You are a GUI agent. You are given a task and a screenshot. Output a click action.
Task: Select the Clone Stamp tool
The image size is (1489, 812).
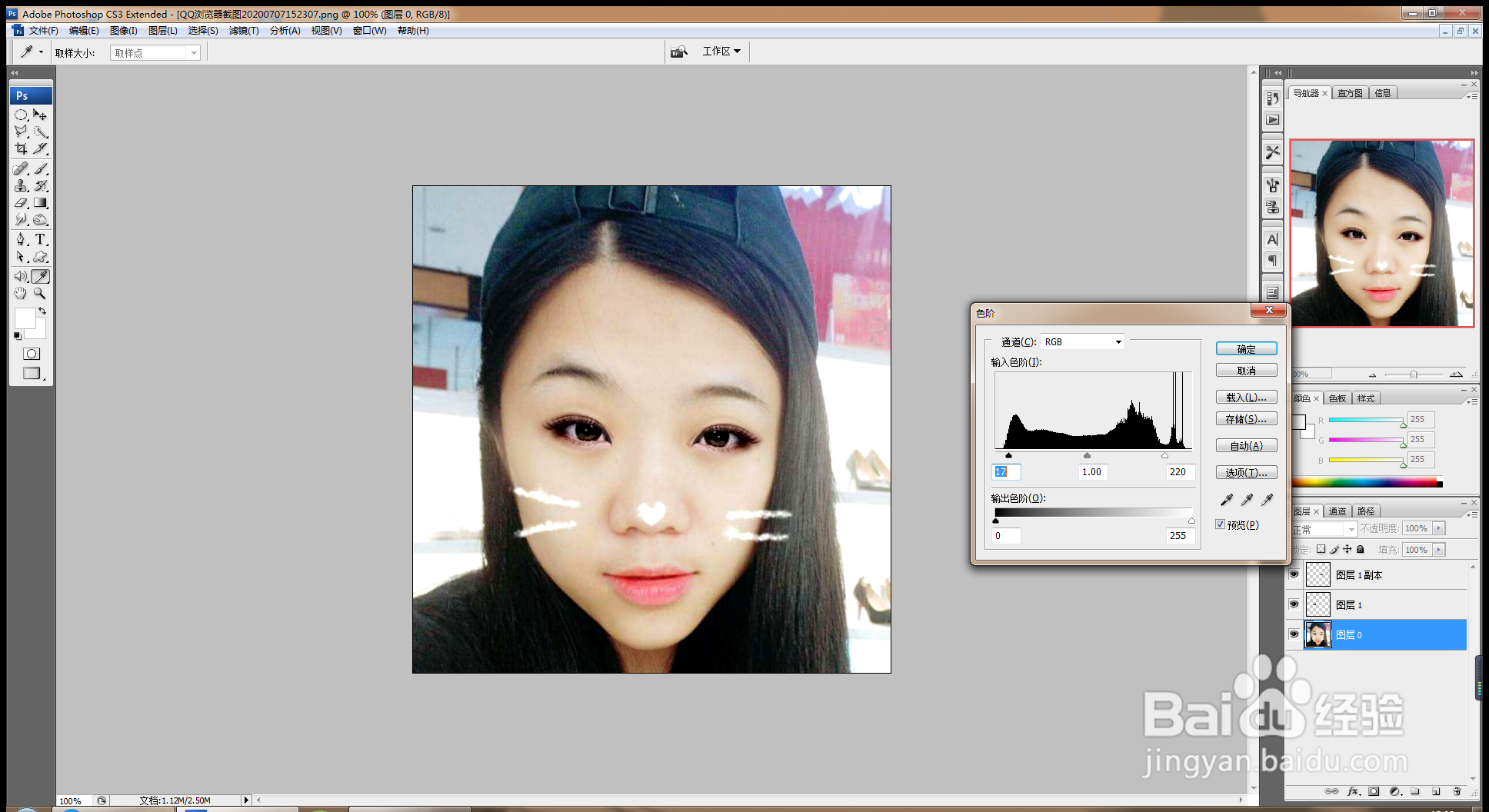(21, 185)
